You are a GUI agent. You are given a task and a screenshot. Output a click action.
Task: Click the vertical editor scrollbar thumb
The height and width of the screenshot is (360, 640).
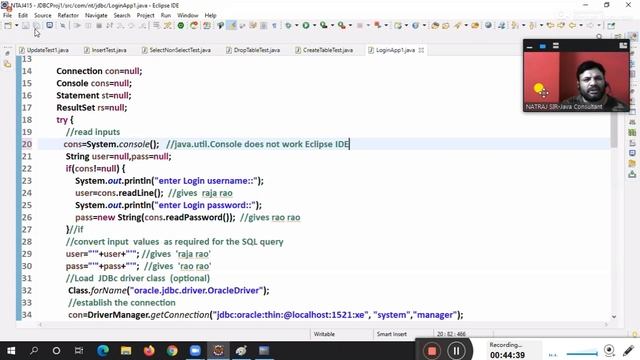[614, 130]
